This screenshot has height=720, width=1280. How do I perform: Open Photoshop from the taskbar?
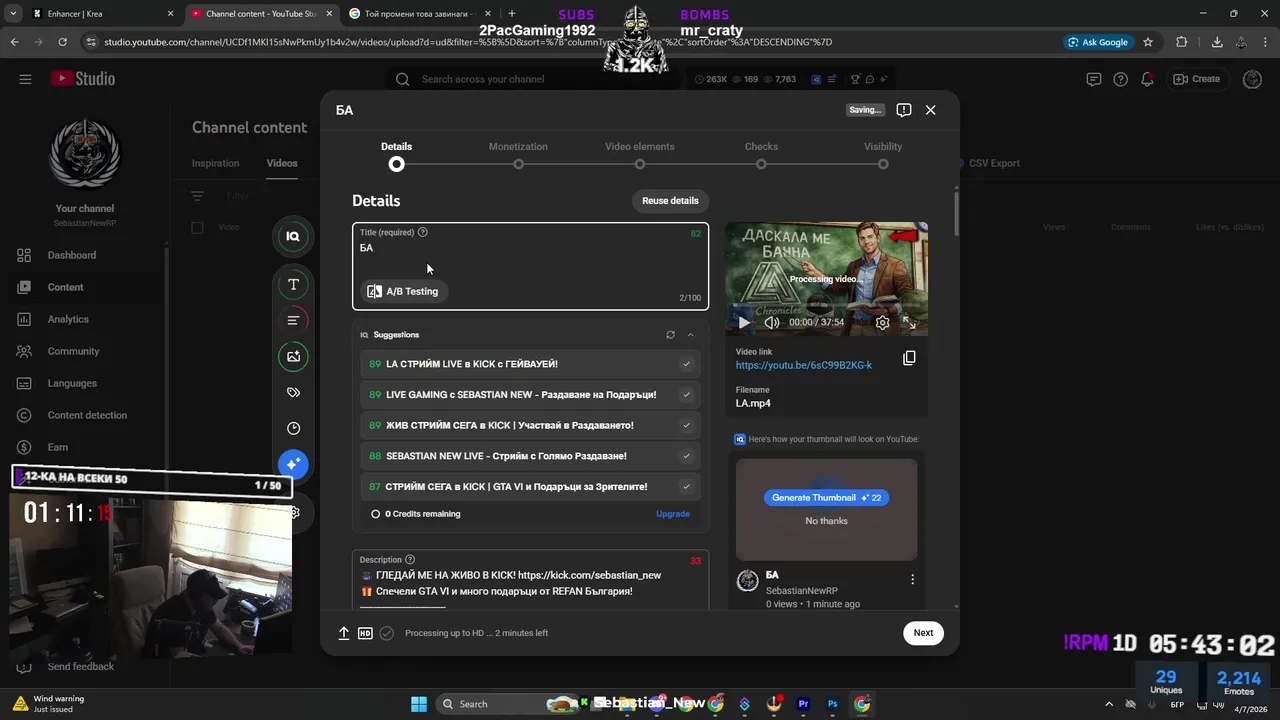click(832, 704)
